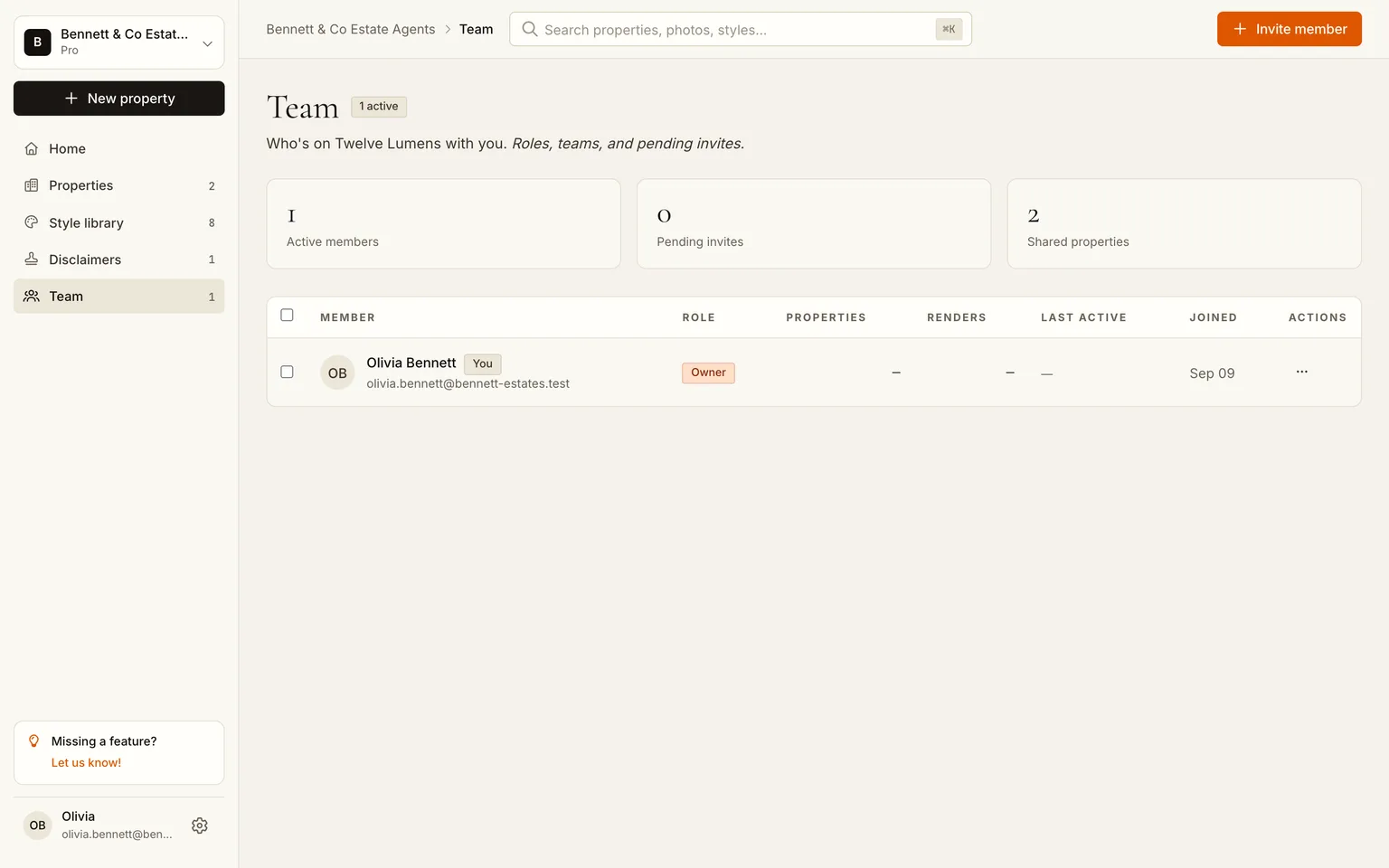Click the Disclaimers stamp icon
This screenshot has height=868, width=1389.
click(32, 259)
